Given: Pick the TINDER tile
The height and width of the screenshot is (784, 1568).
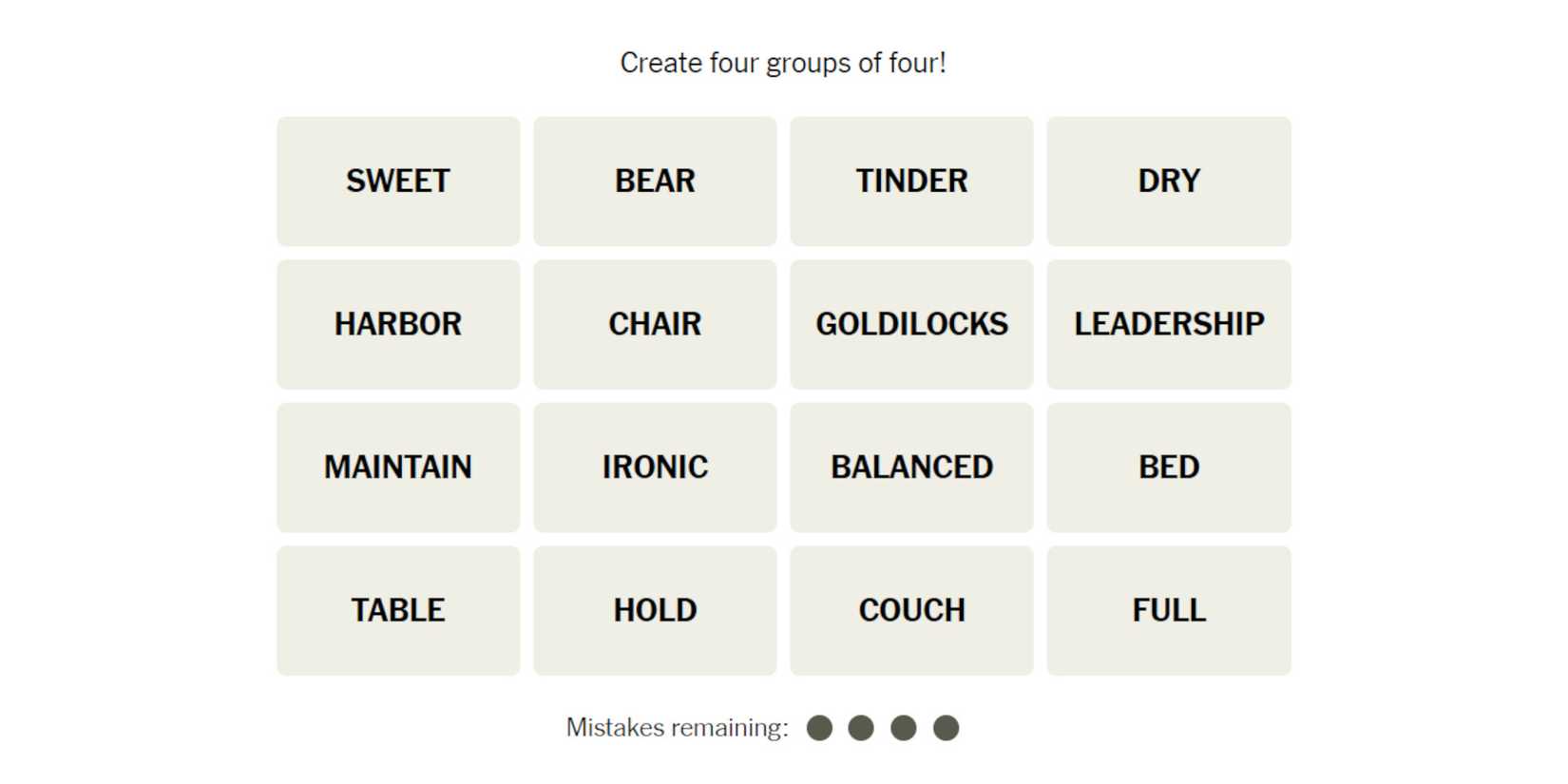Looking at the screenshot, I should (x=911, y=182).
